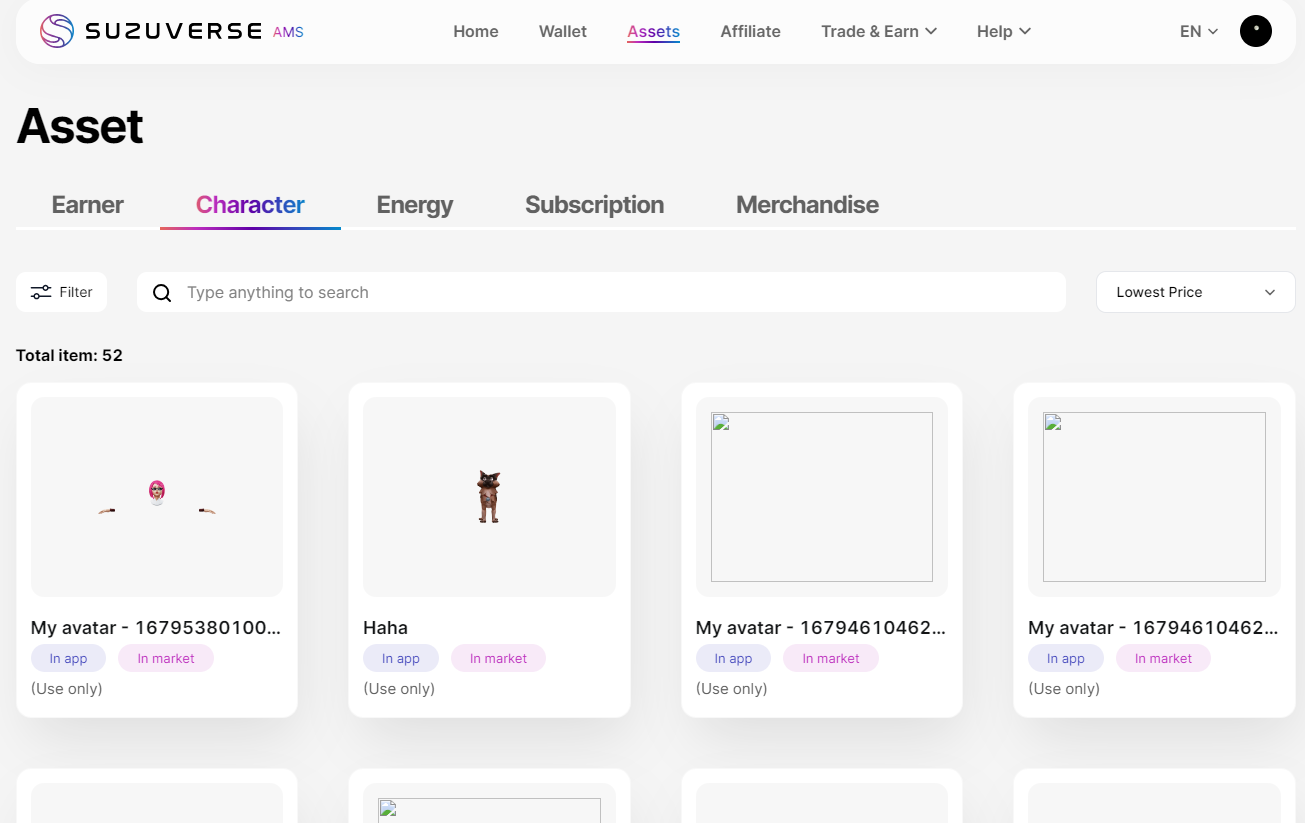
Task: Go to the Affiliate section
Action: pyautogui.click(x=750, y=31)
